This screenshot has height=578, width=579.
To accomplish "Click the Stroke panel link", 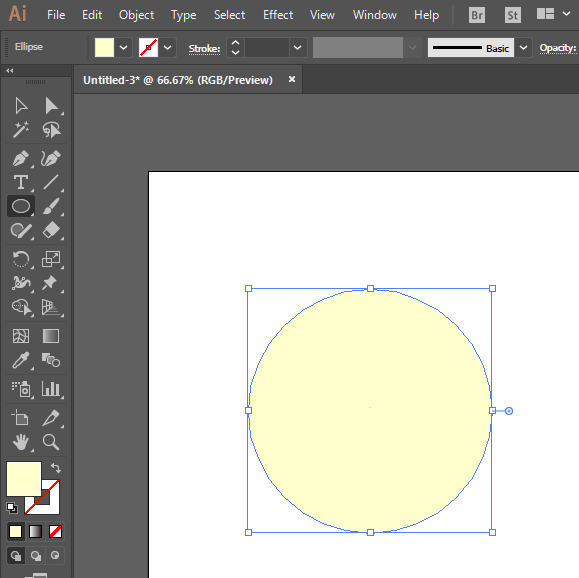I will tap(204, 48).
